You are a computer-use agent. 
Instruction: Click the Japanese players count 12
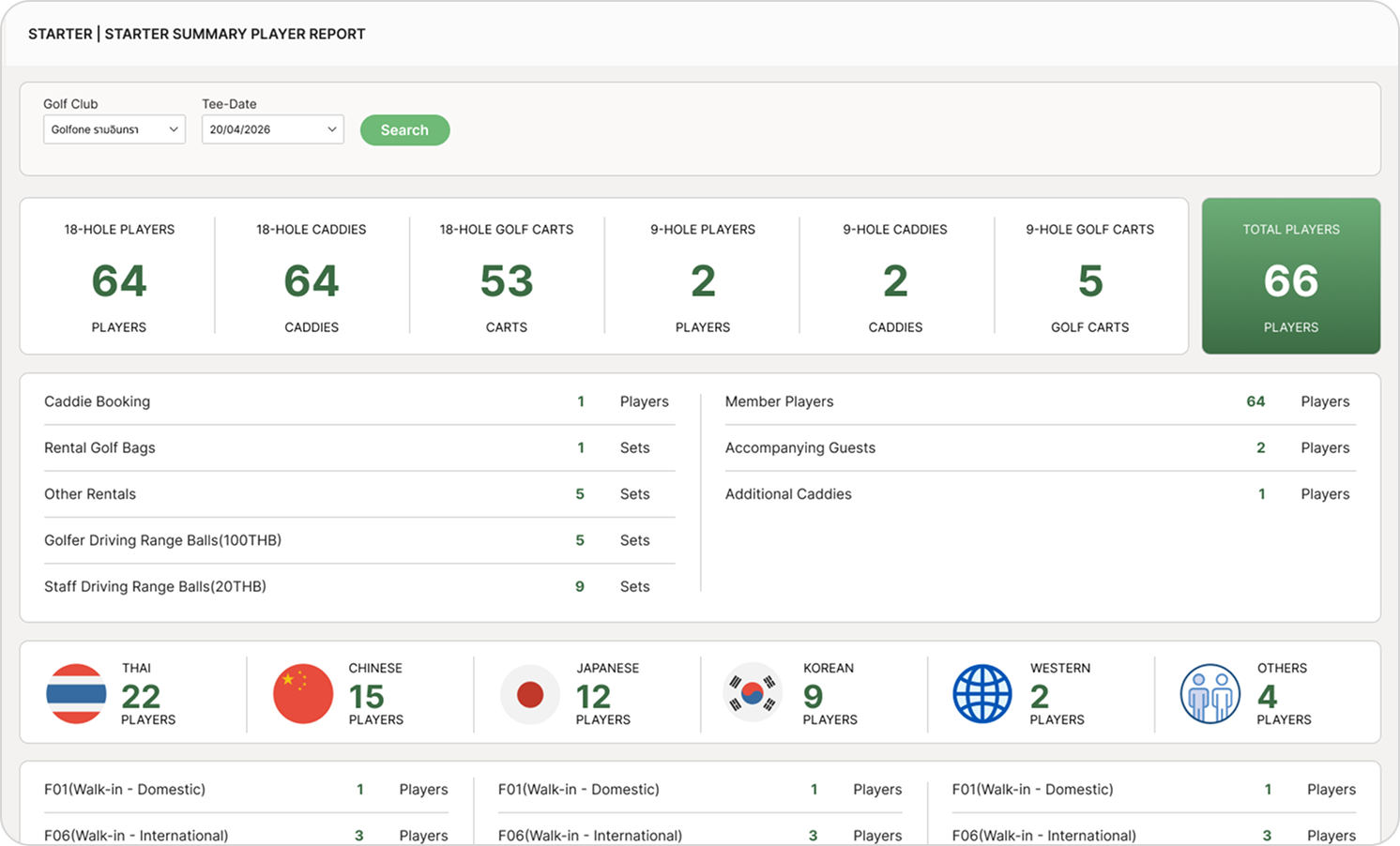tap(593, 697)
